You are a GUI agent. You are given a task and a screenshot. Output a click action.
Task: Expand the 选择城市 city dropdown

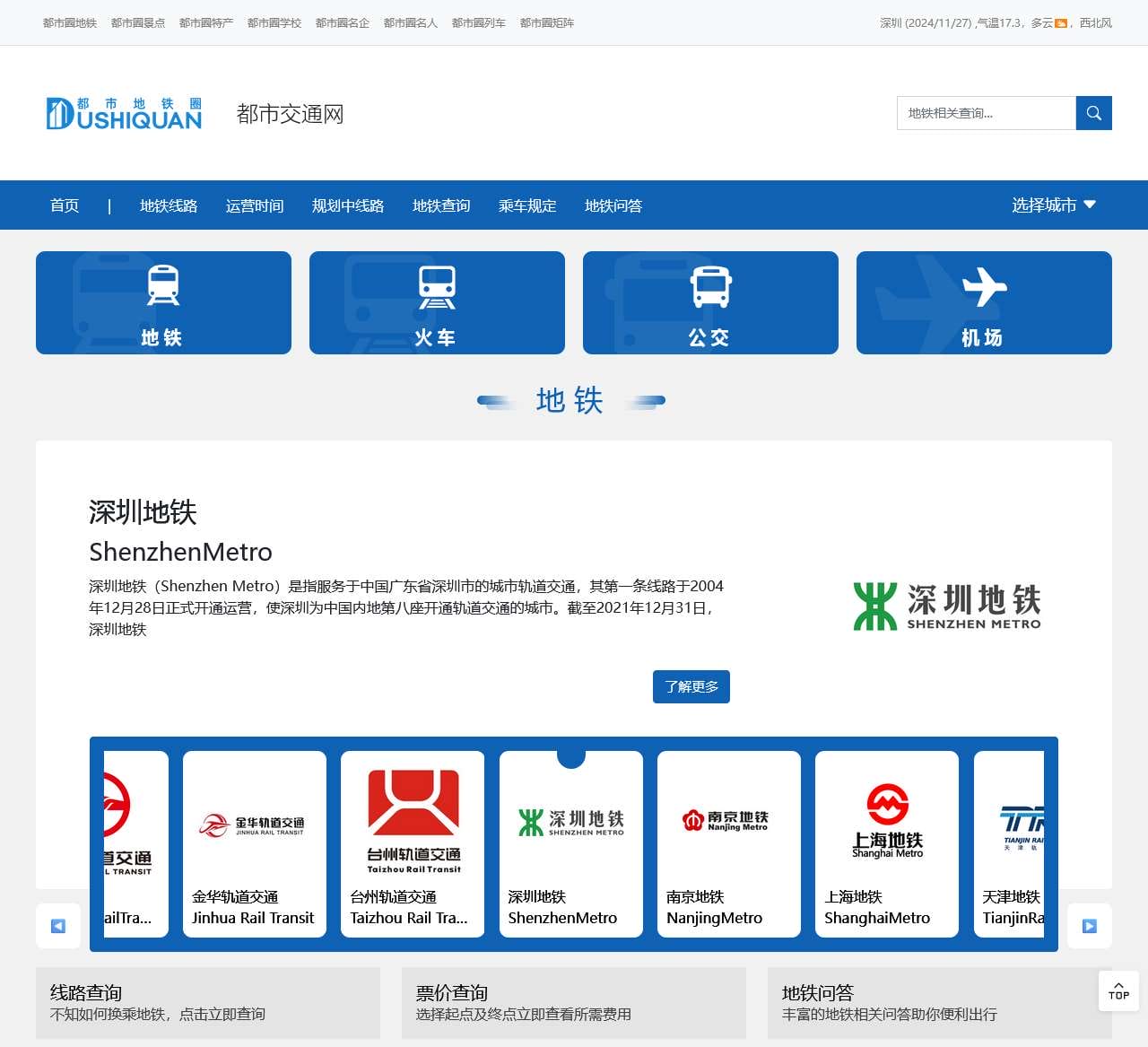coord(1054,205)
